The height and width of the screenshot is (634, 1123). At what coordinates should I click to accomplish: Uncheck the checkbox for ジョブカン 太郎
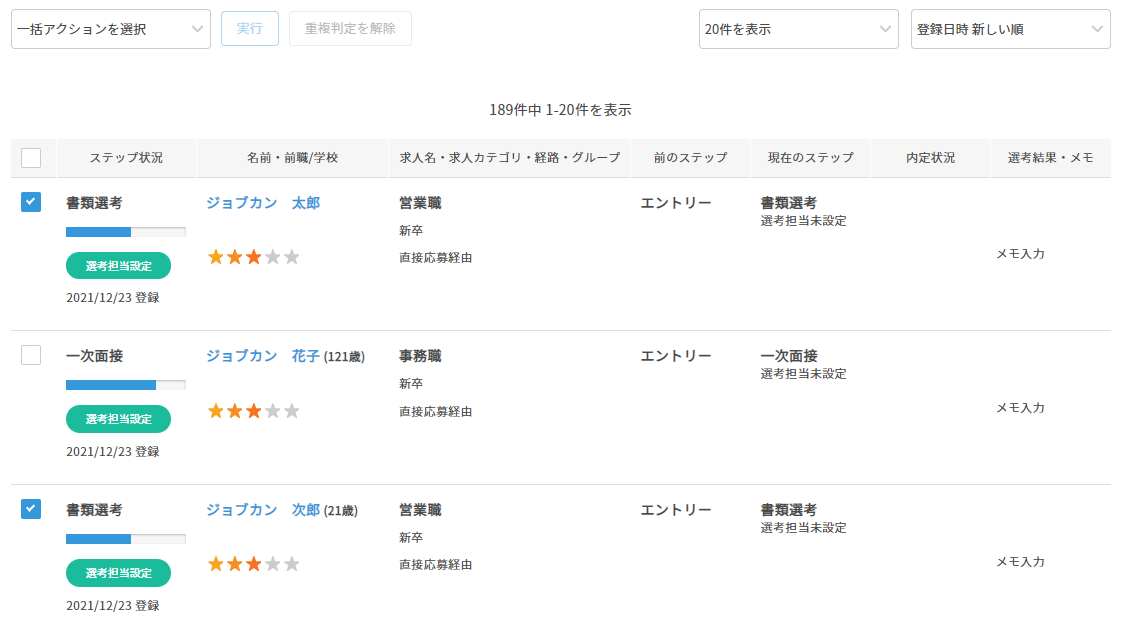[31, 203]
